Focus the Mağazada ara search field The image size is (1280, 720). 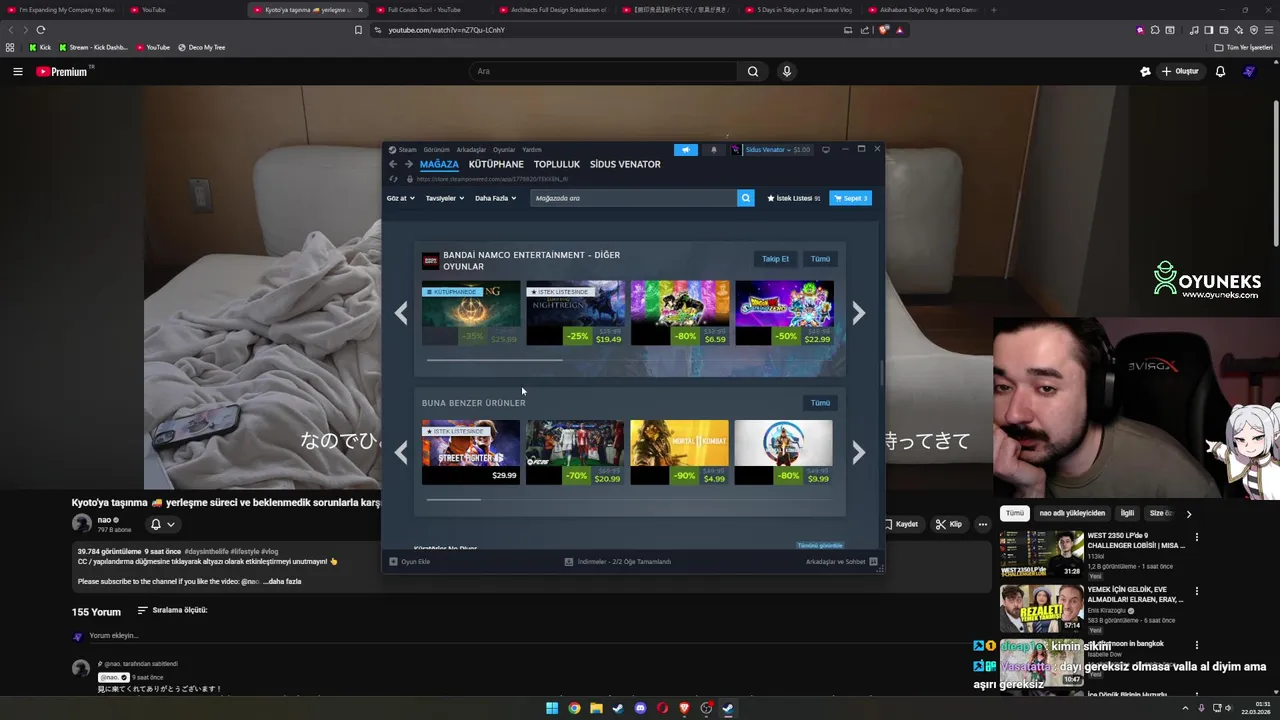(634, 198)
